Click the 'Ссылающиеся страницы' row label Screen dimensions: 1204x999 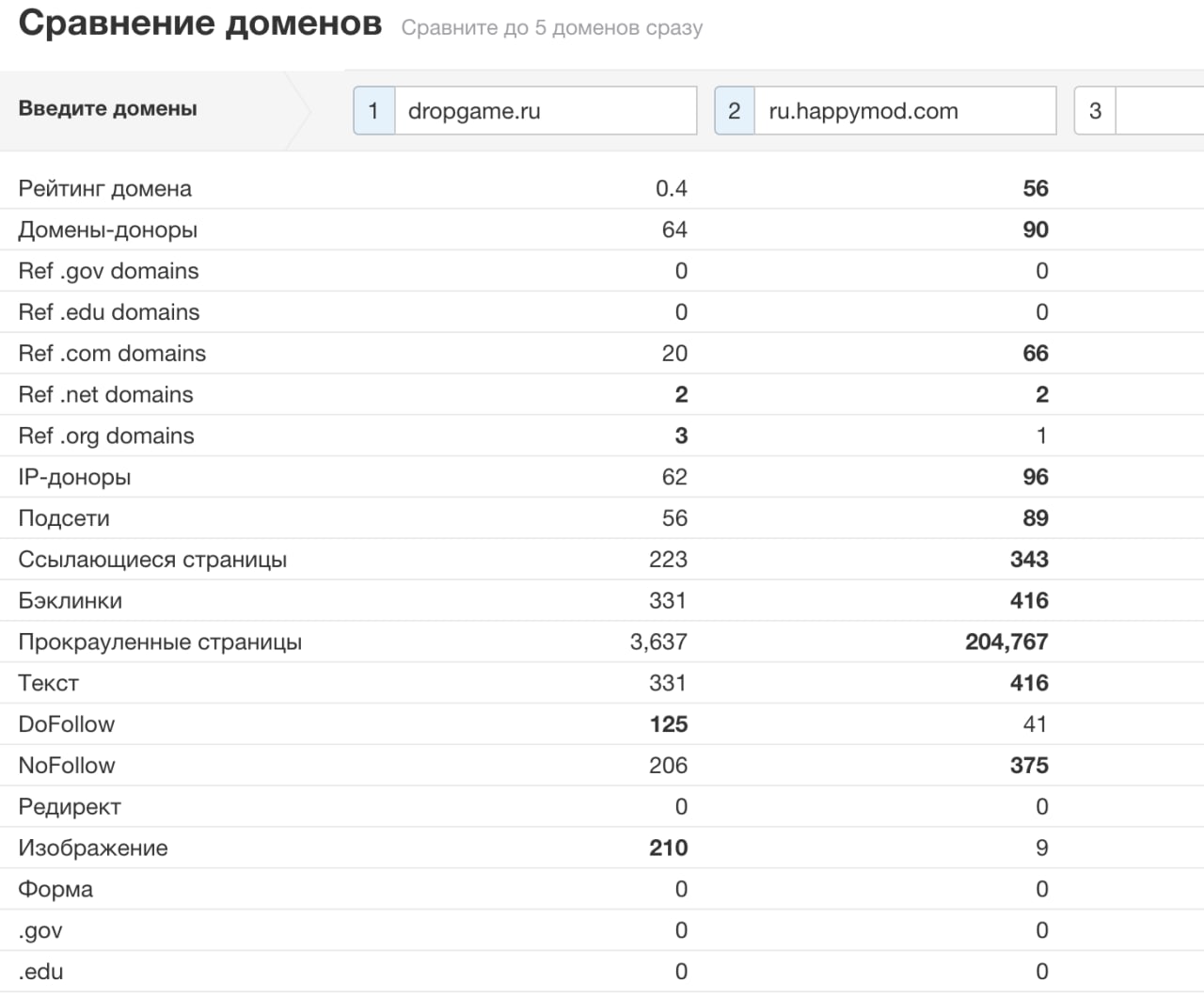pos(152,560)
